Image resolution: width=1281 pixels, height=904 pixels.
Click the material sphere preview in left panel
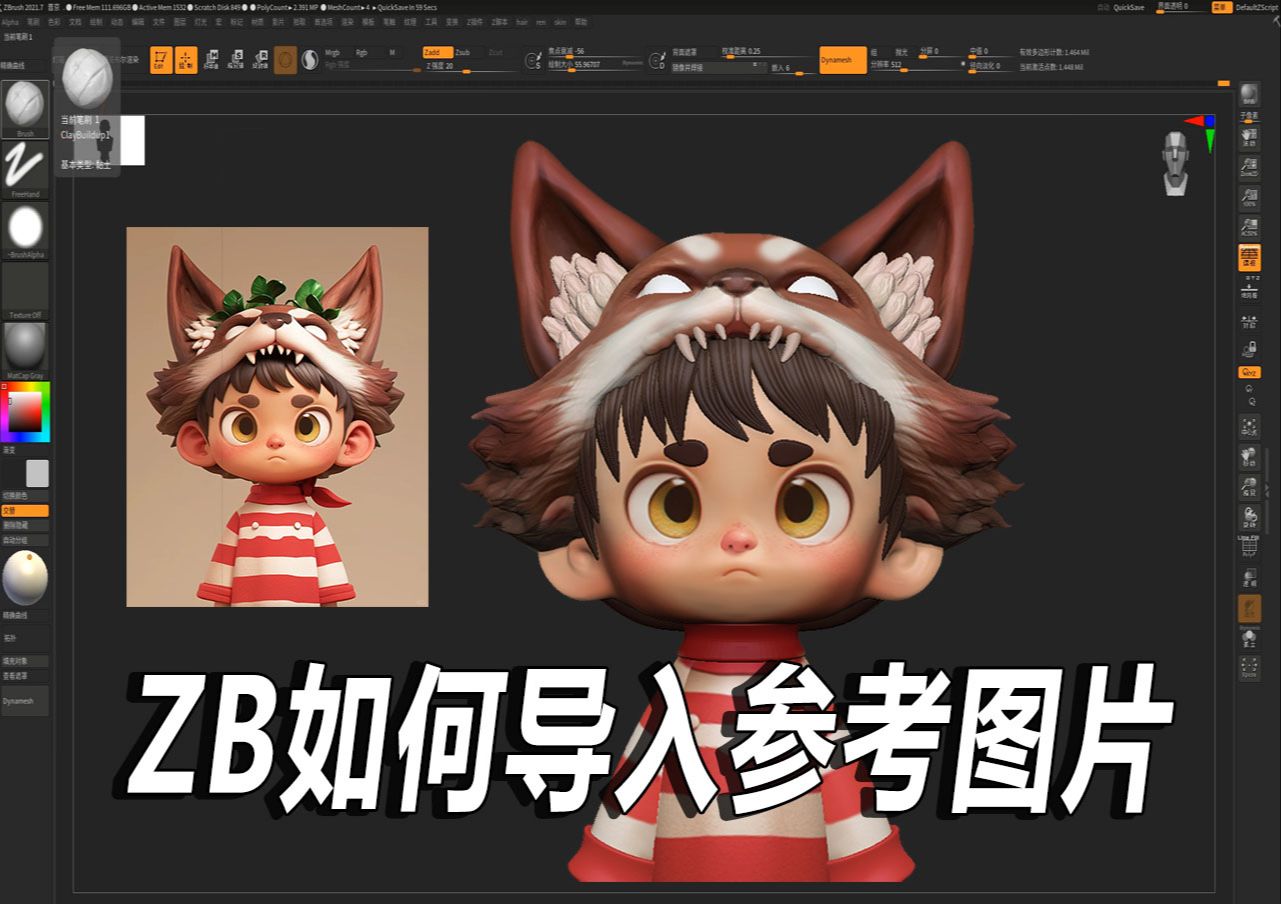(x=25, y=577)
